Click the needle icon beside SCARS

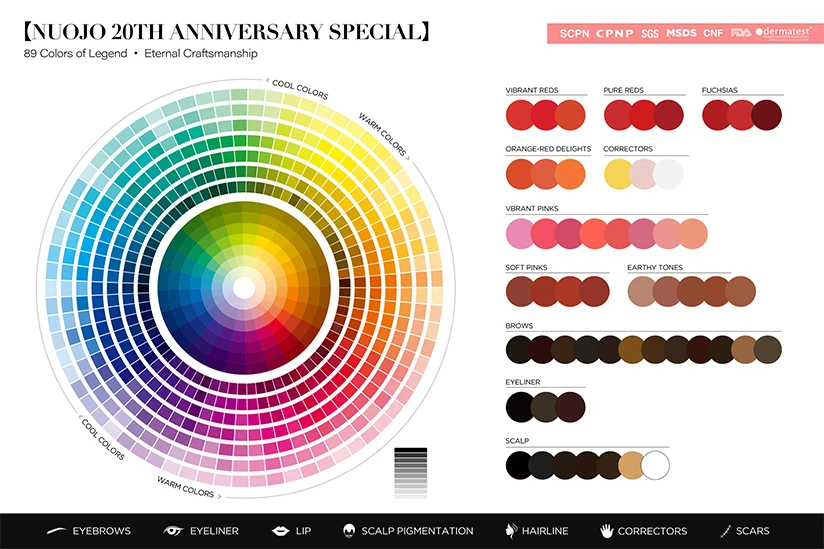pyautogui.click(x=726, y=531)
